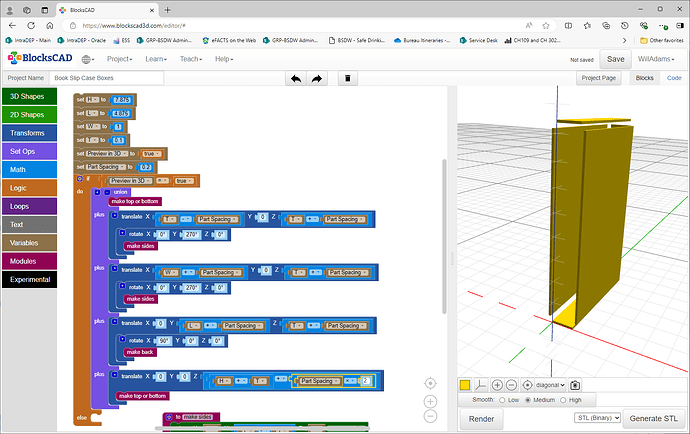690x434 pixels.
Task: Open the Project menu
Action: coord(119,59)
